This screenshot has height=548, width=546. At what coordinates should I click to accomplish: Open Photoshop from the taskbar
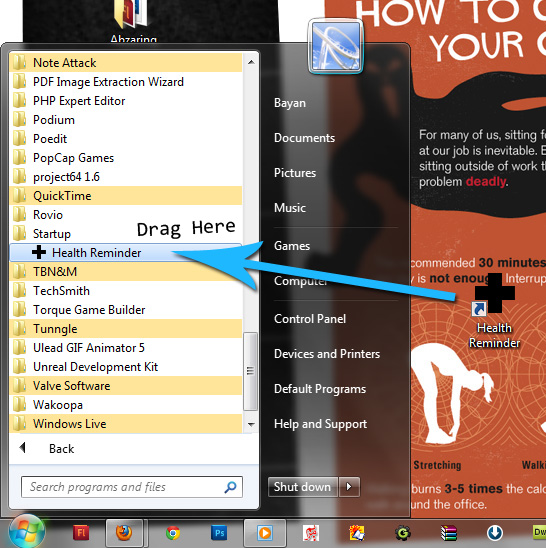tap(219, 533)
